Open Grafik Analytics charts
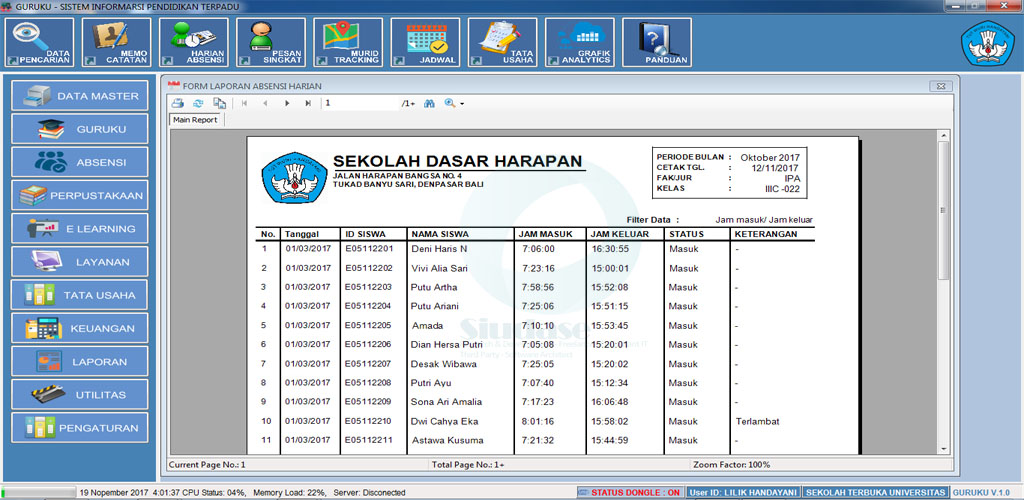 point(580,43)
